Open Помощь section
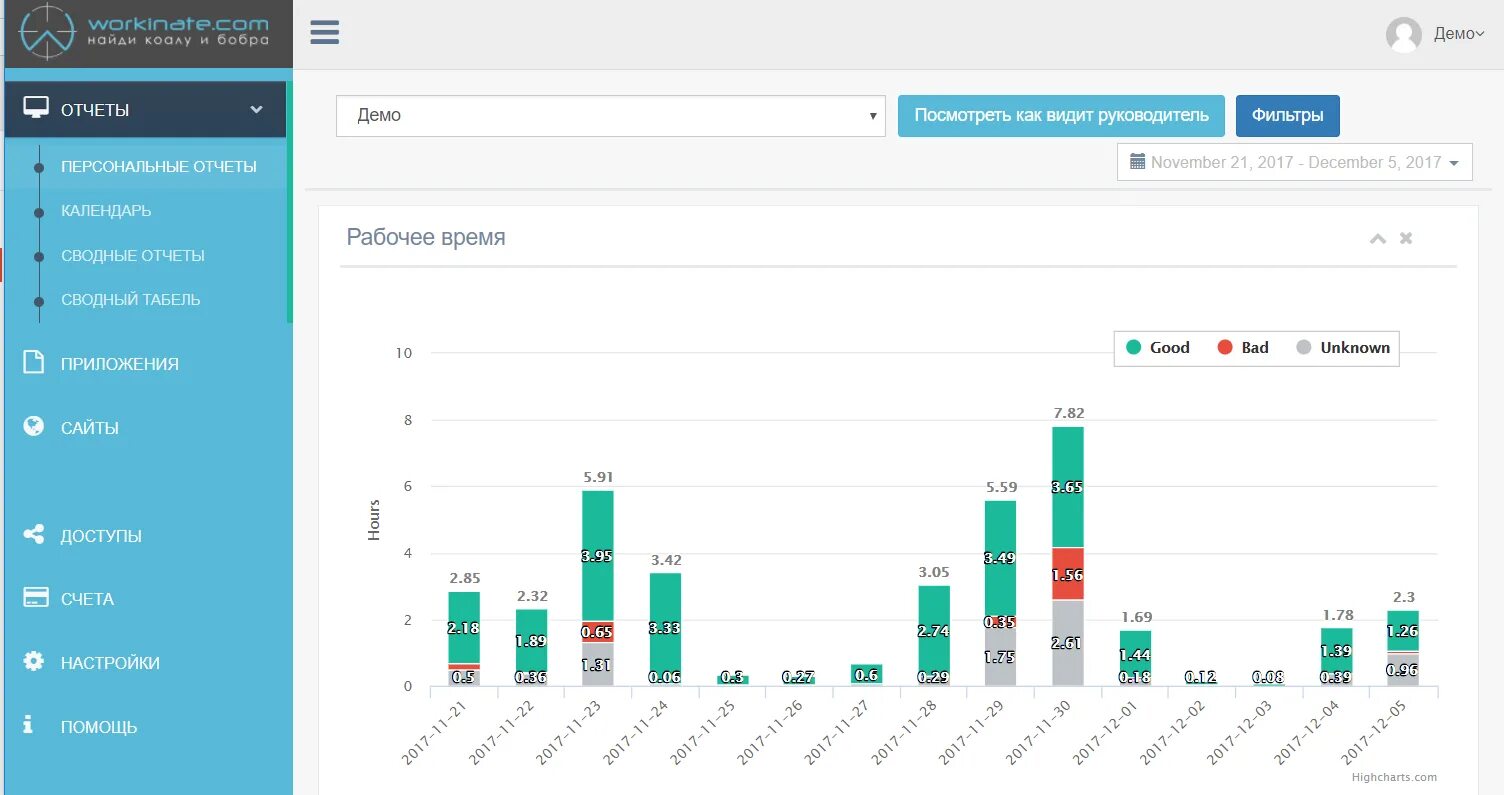Screen dimensions: 1504x795 99,727
